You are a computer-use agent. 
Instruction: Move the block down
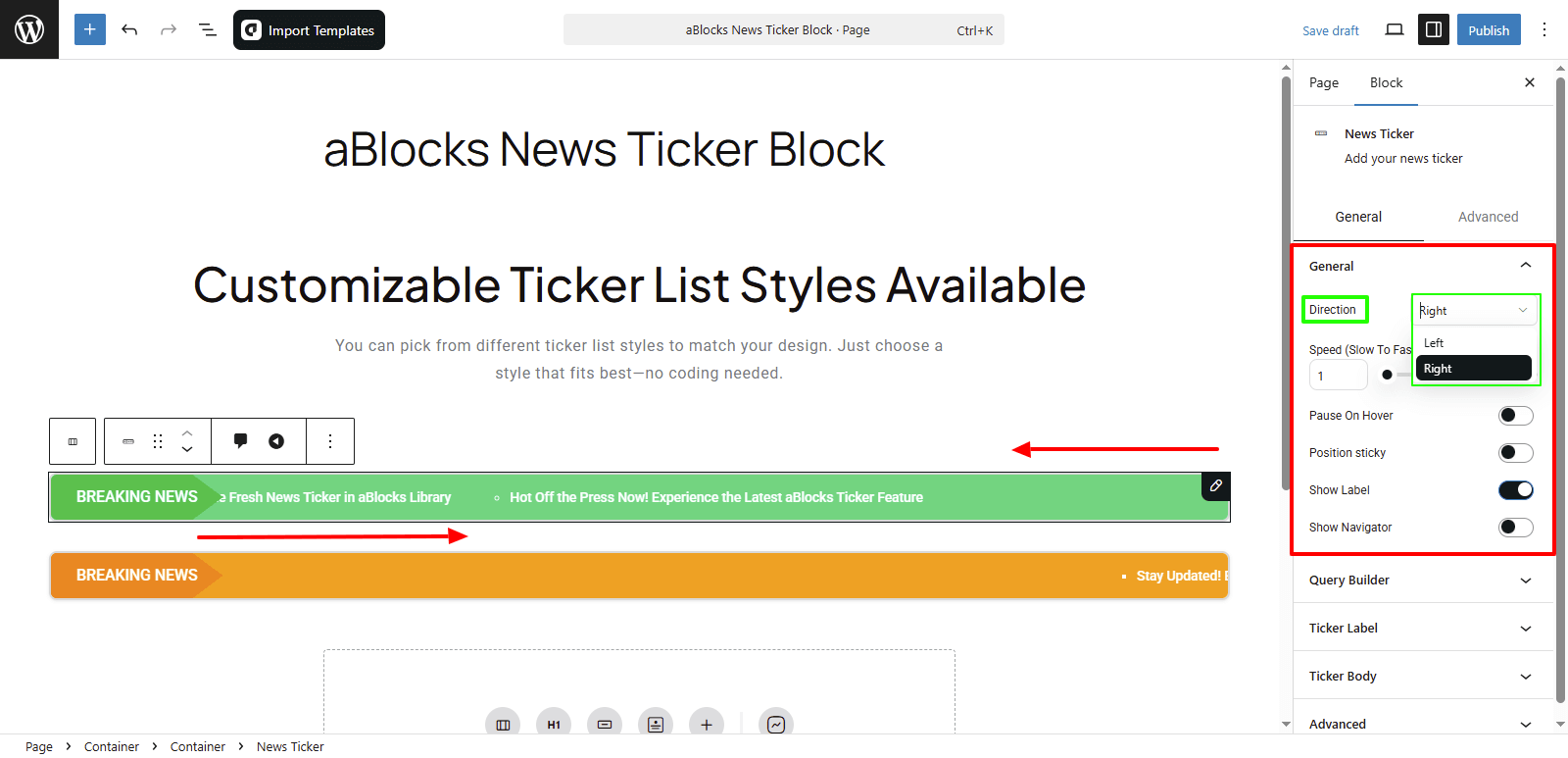click(187, 450)
